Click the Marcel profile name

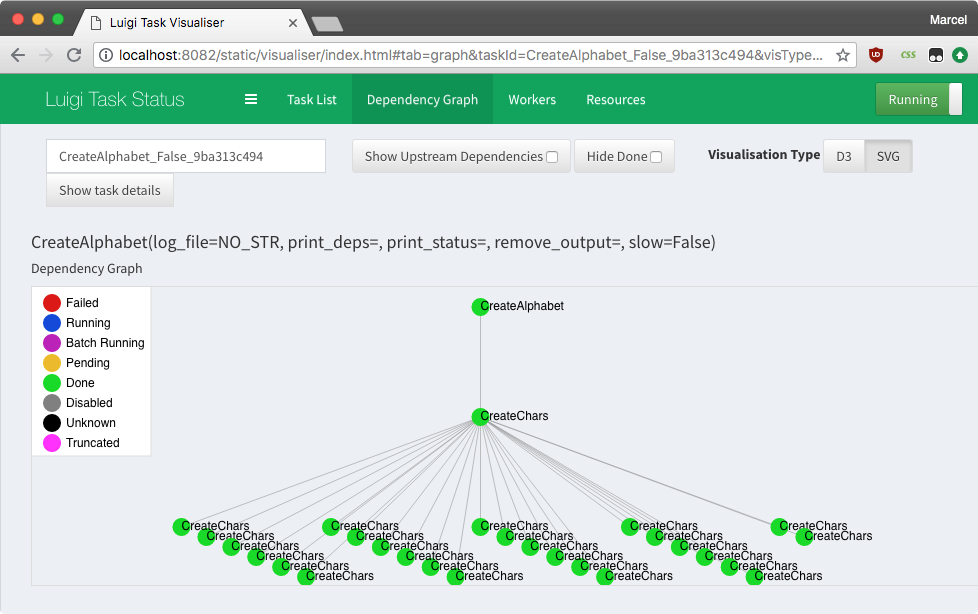(948, 20)
